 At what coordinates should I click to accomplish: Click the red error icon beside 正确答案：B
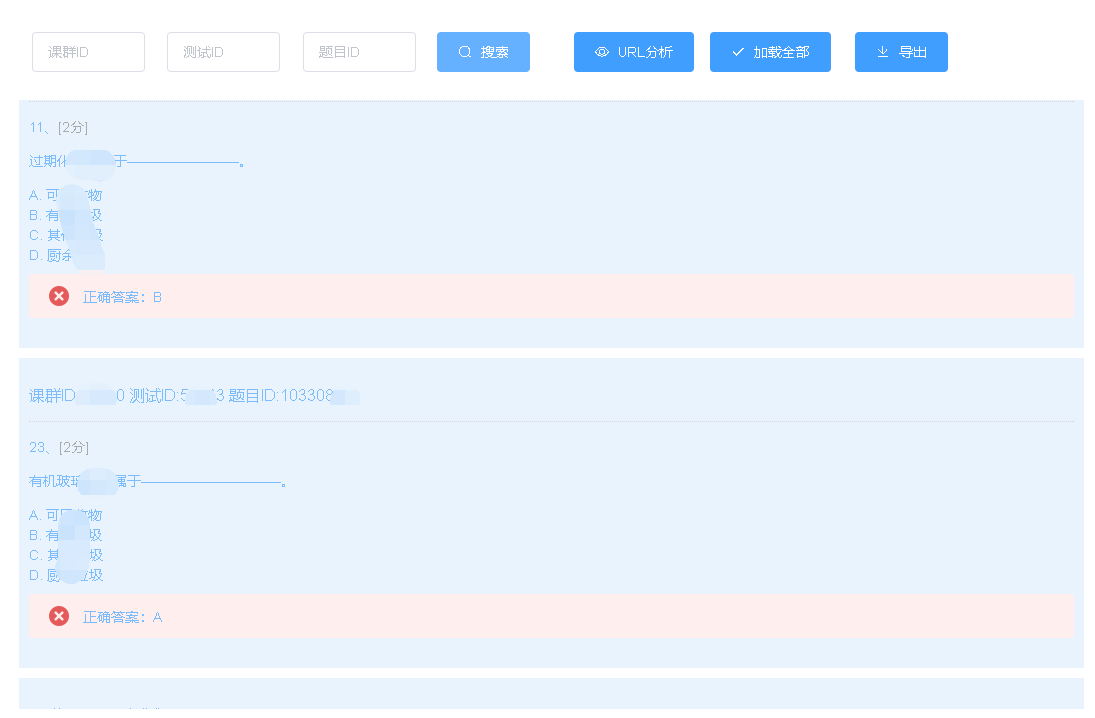[59, 296]
